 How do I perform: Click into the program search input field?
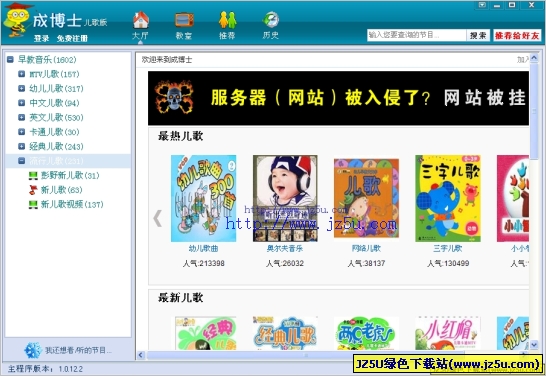click(416, 35)
